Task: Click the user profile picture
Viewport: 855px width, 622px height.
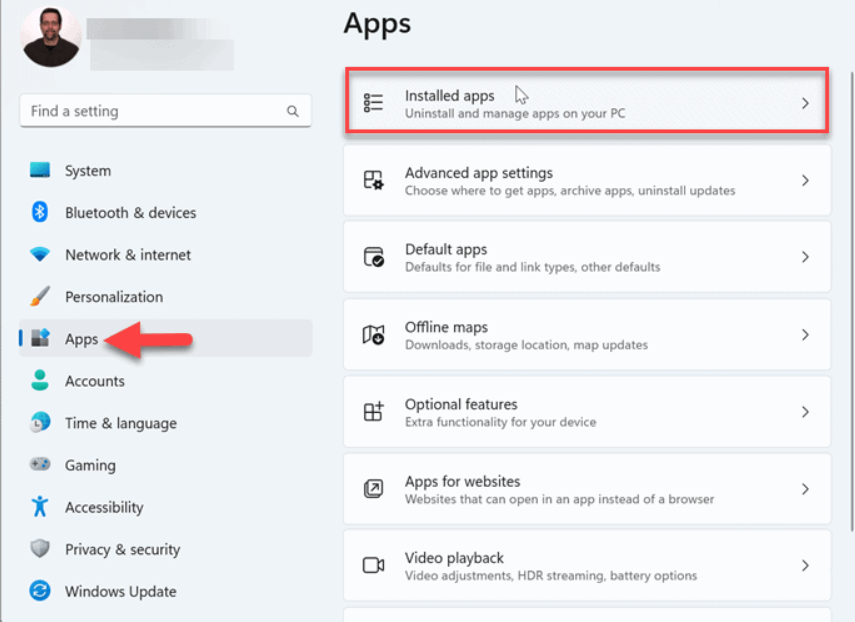Action: 50,36
